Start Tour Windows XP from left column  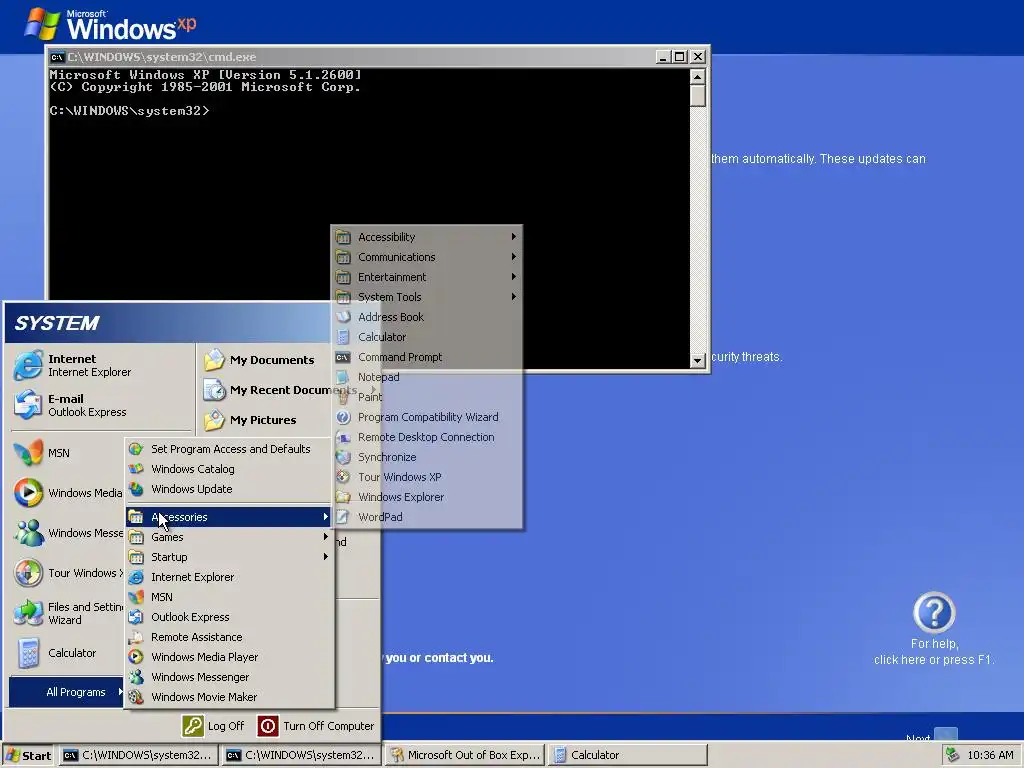(x=68, y=573)
